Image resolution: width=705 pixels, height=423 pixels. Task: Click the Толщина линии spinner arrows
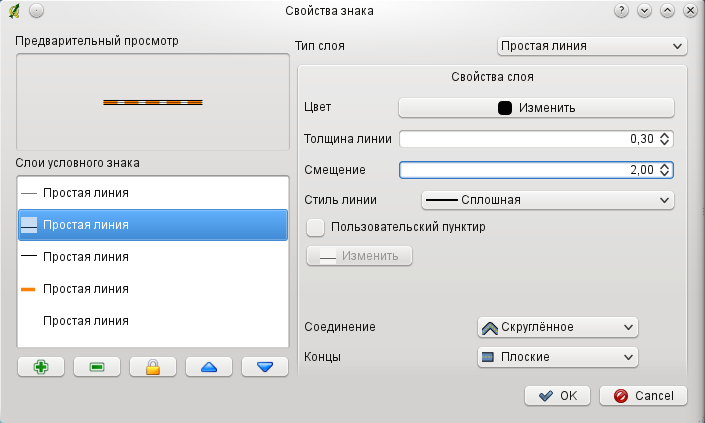665,139
